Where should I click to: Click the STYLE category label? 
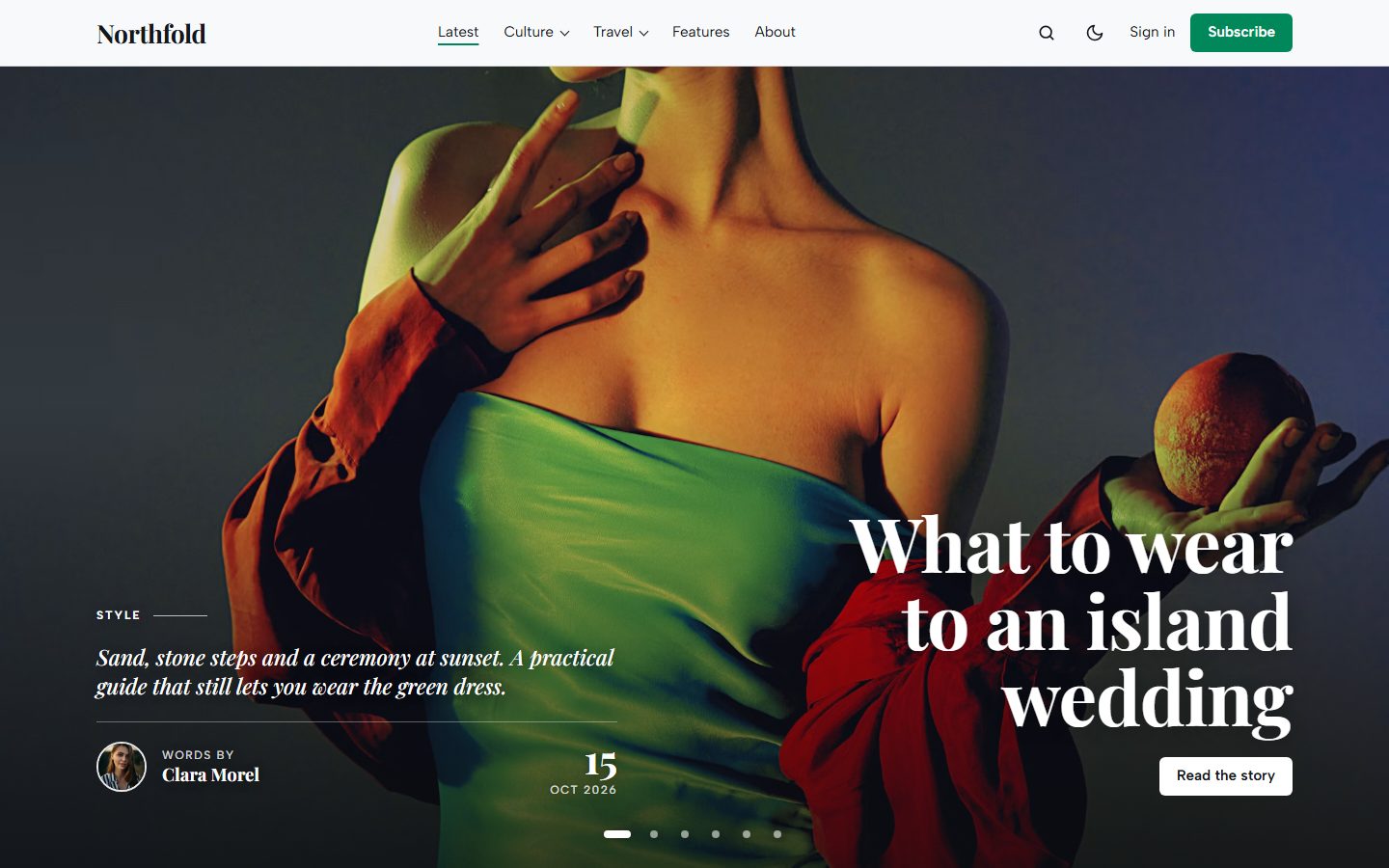coord(119,615)
